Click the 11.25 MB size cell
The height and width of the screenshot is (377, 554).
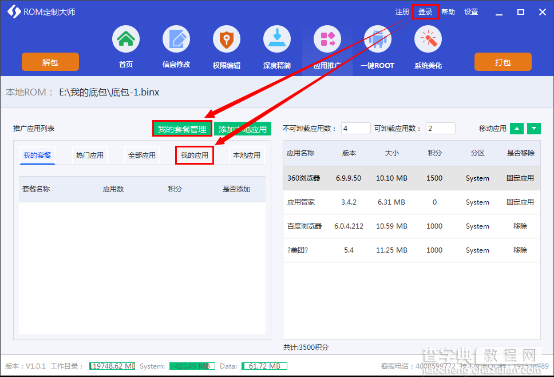(x=391, y=250)
